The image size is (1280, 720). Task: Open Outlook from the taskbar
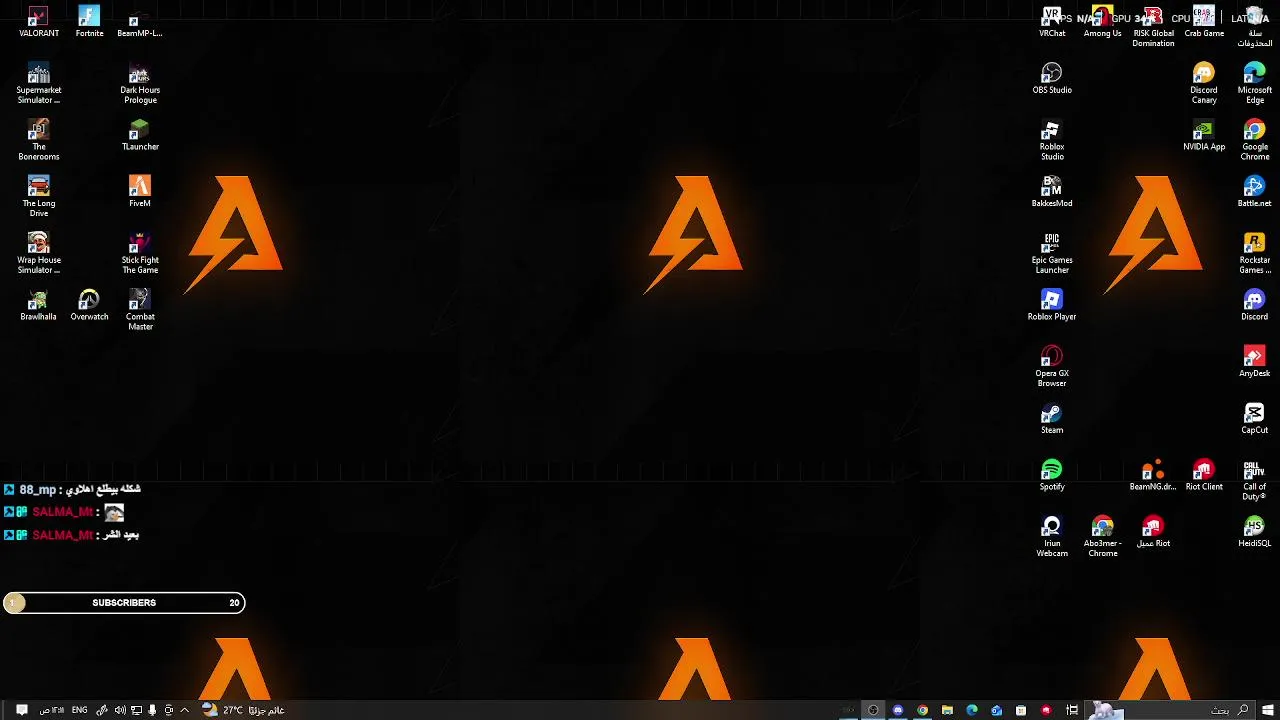pyautogui.click(x=996, y=710)
